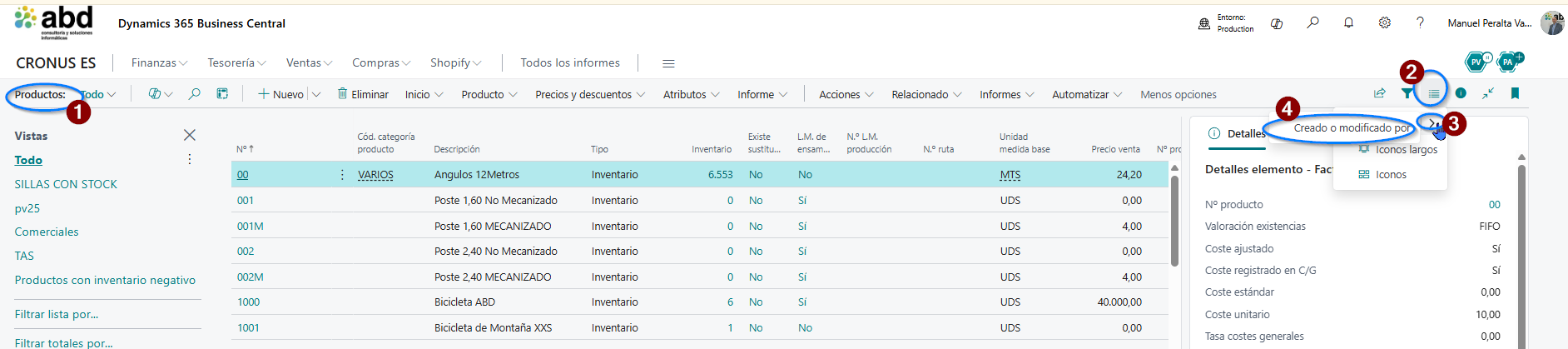The width and height of the screenshot is (1568, 349).
Task: Click the Descripción column header
Action: click(x=457, y=149)
